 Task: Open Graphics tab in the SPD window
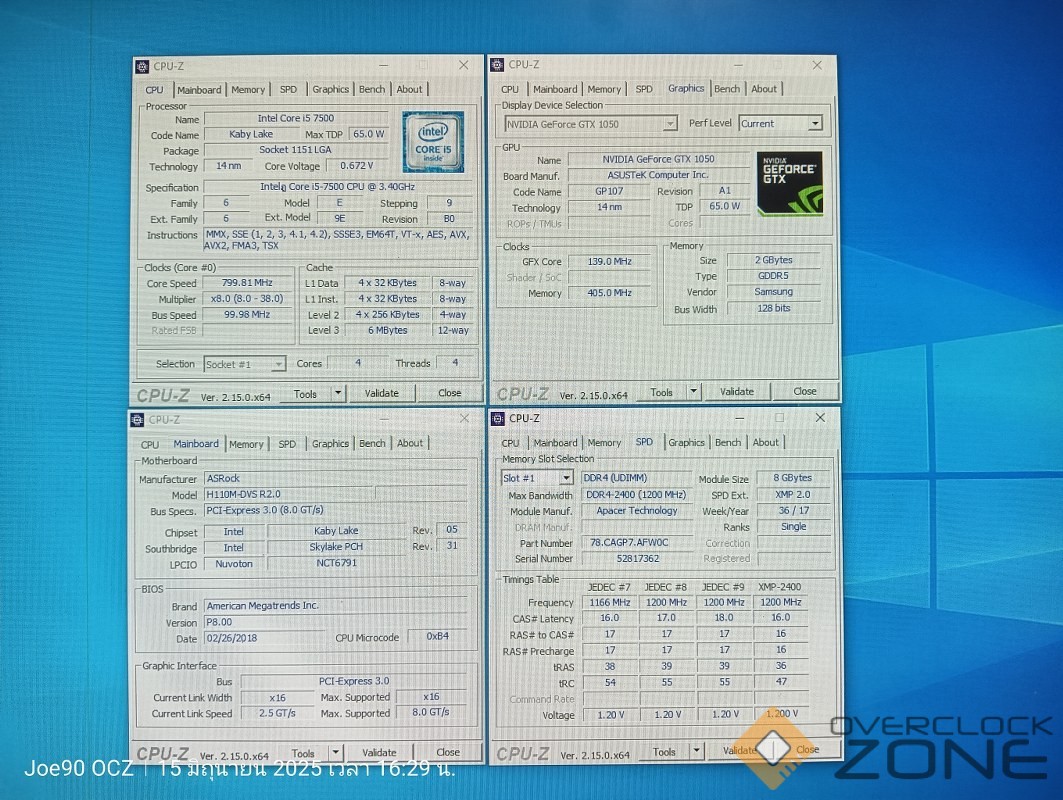(x=686, y=442)
